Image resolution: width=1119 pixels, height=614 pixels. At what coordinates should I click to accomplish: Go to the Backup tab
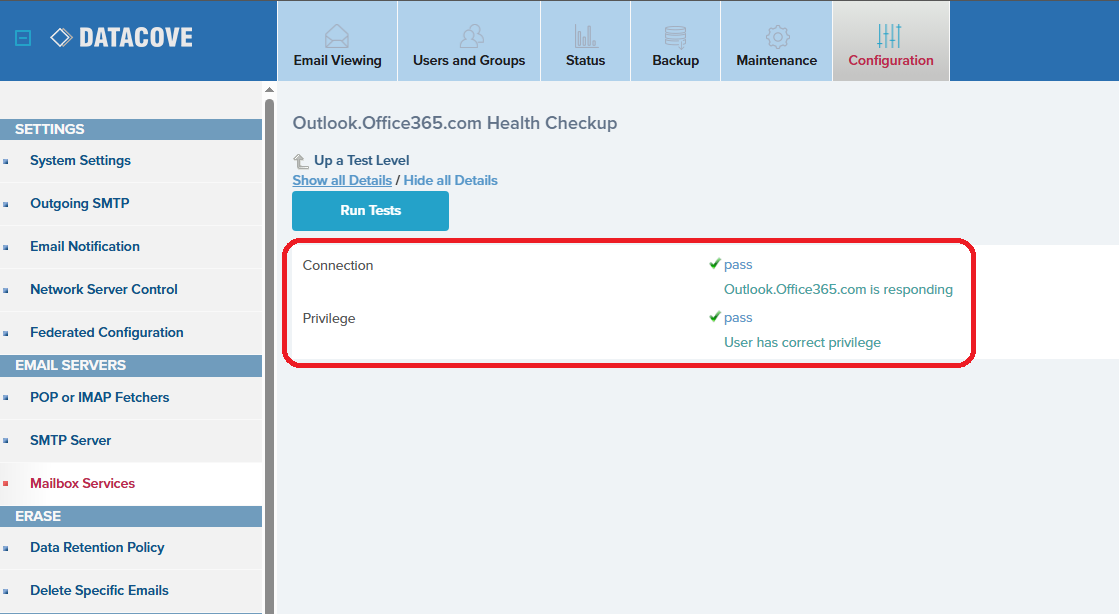tap(675, 41)
